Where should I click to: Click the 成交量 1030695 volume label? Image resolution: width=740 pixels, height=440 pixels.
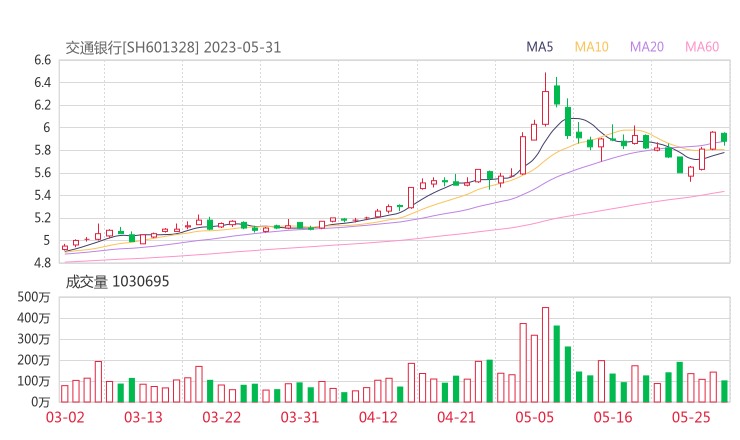[117, 282]
